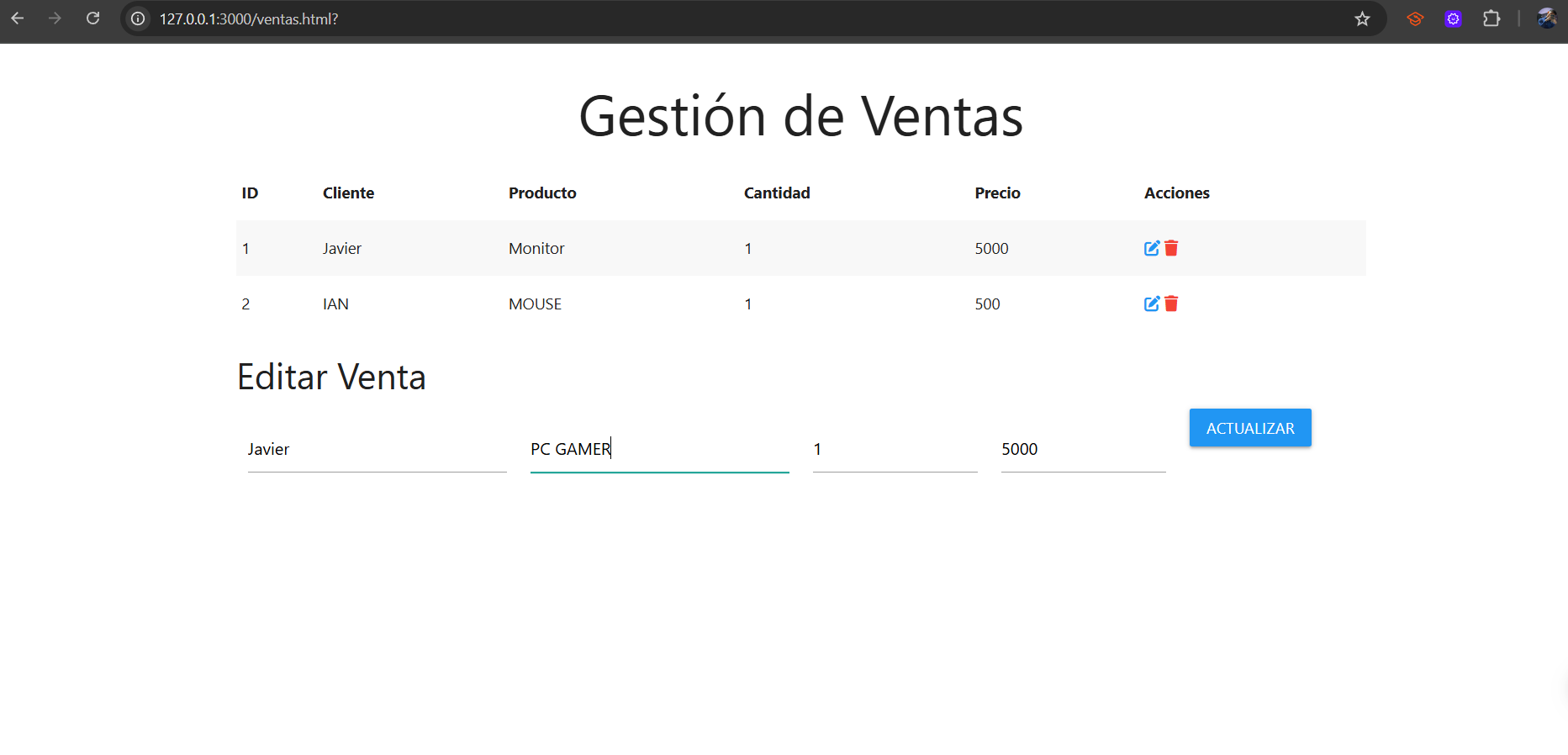
Task: Click the product field containing PC GAMER
Action: pos(660,450)
